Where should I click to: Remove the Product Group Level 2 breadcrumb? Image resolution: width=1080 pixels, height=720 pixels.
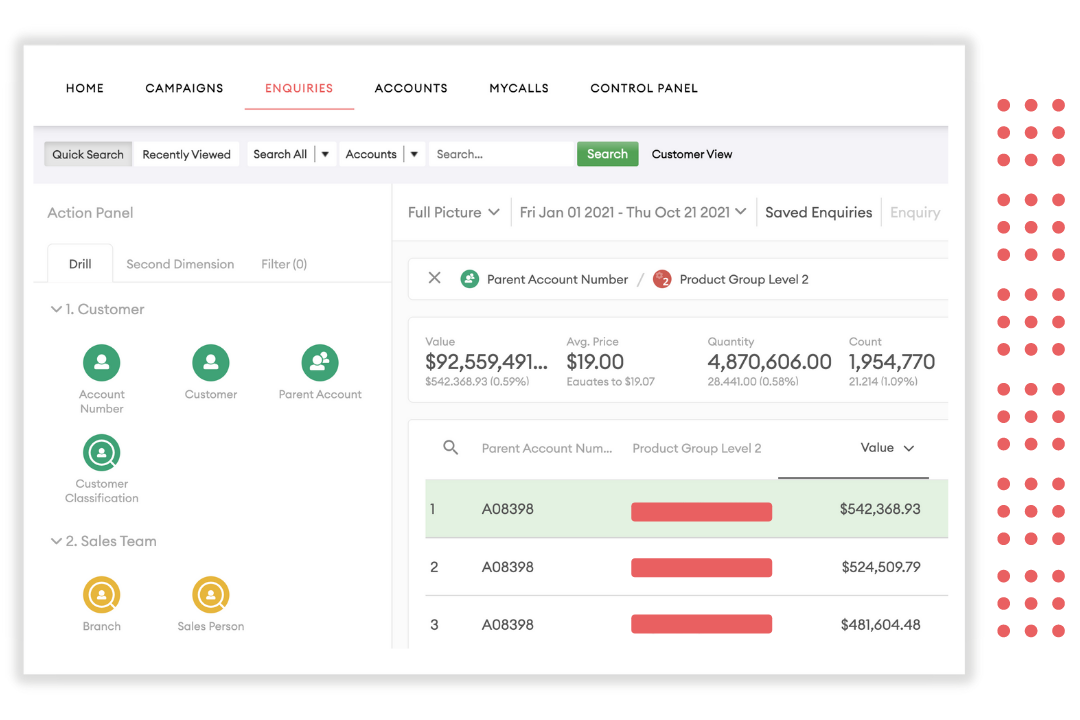[433, 278]
